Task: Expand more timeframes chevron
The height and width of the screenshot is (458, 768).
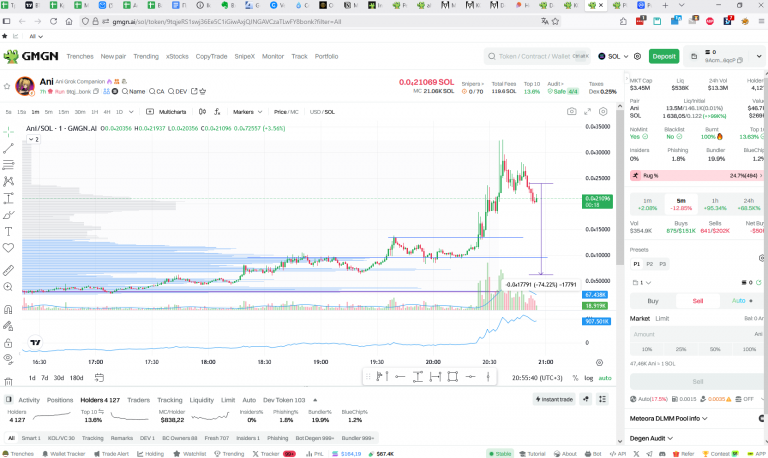Action: [131, 112]
